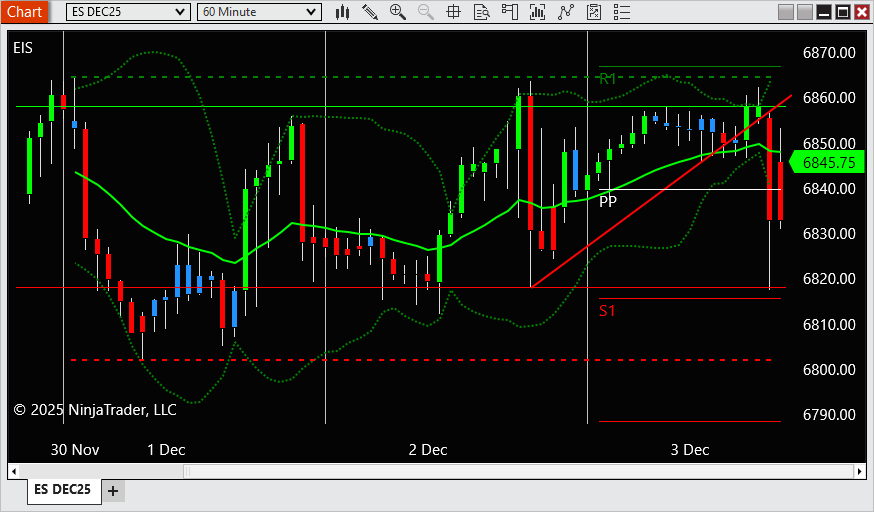Screen dimensions: 874x512
Task: Open the strategies icon
Action: tap(594, 12)
